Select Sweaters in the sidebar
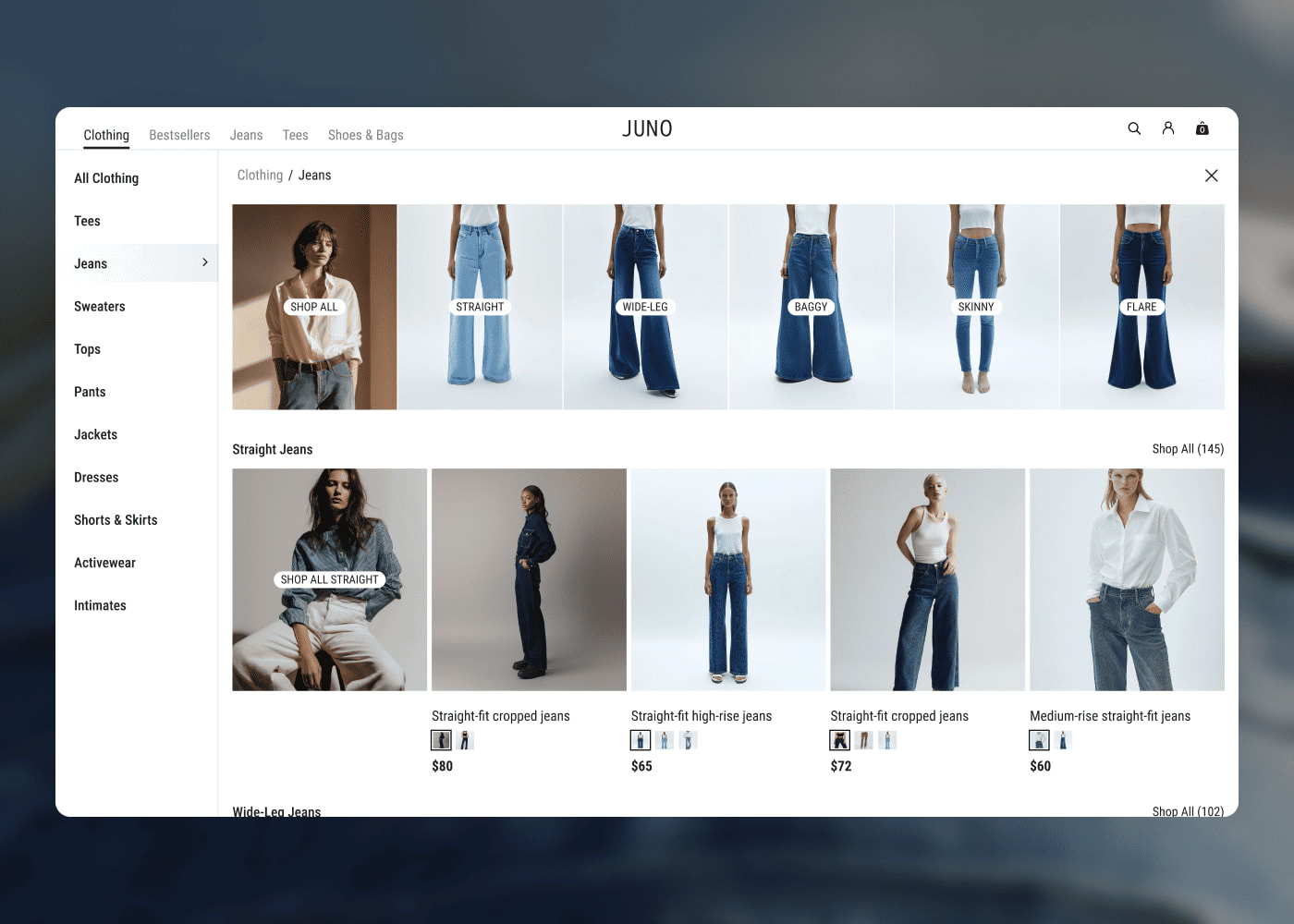The image size is (1294, 924). (x=100, y=307)
